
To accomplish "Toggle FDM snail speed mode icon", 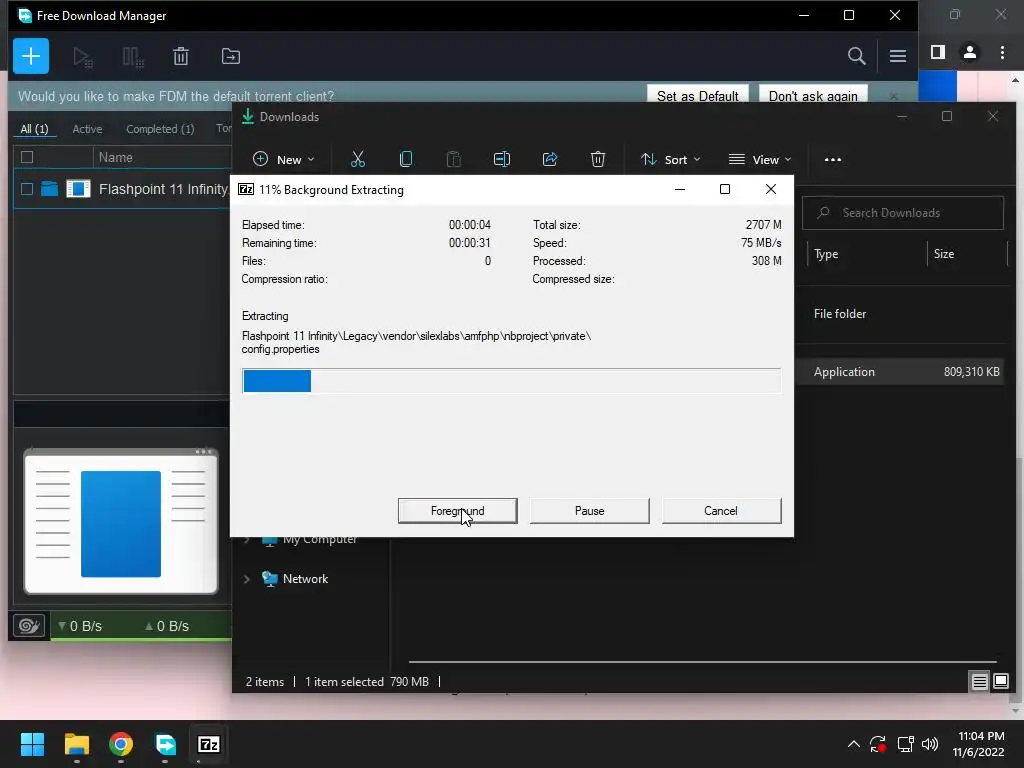I will 29,626.
